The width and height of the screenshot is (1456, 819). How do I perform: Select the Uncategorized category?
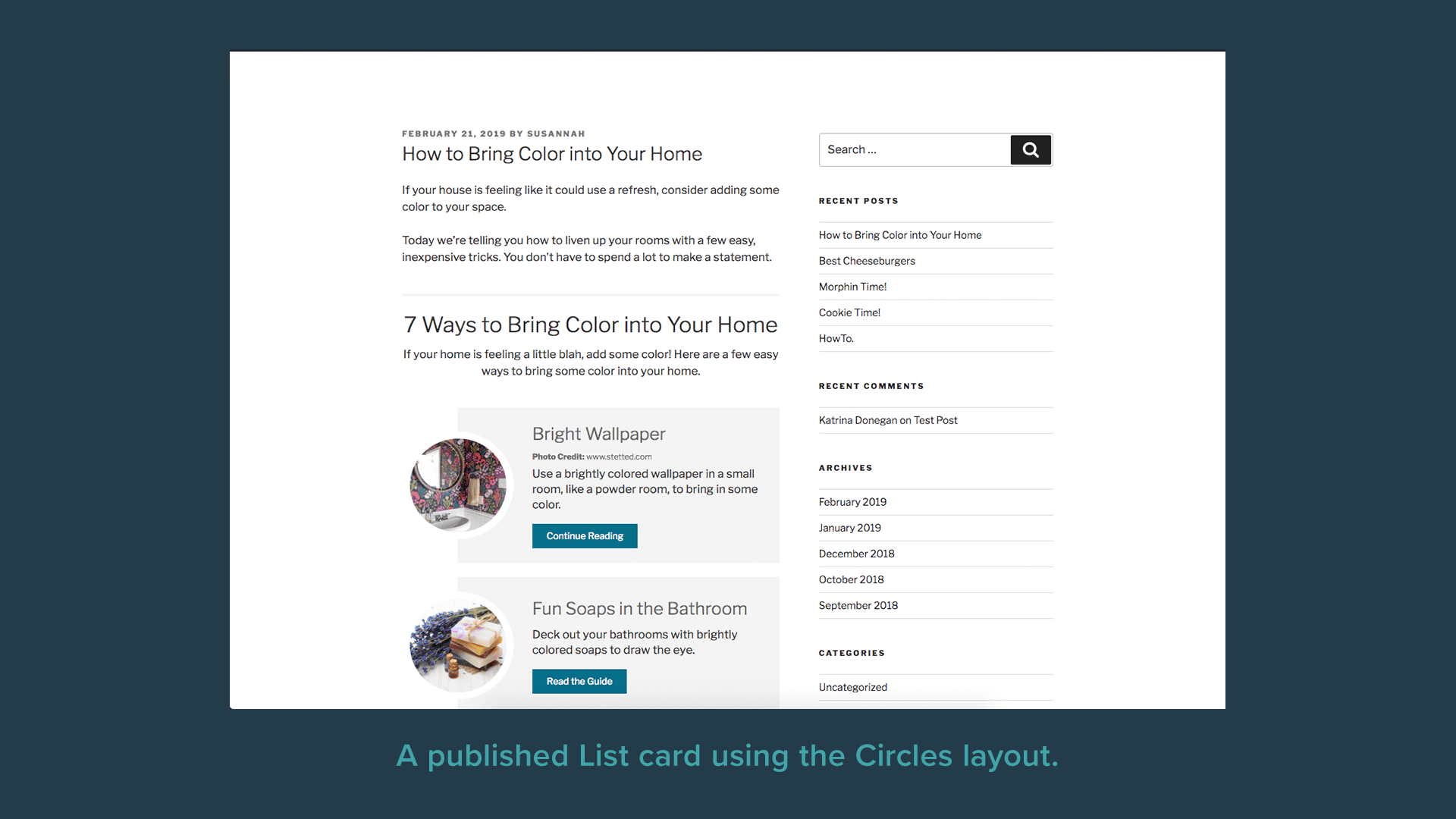852,687
